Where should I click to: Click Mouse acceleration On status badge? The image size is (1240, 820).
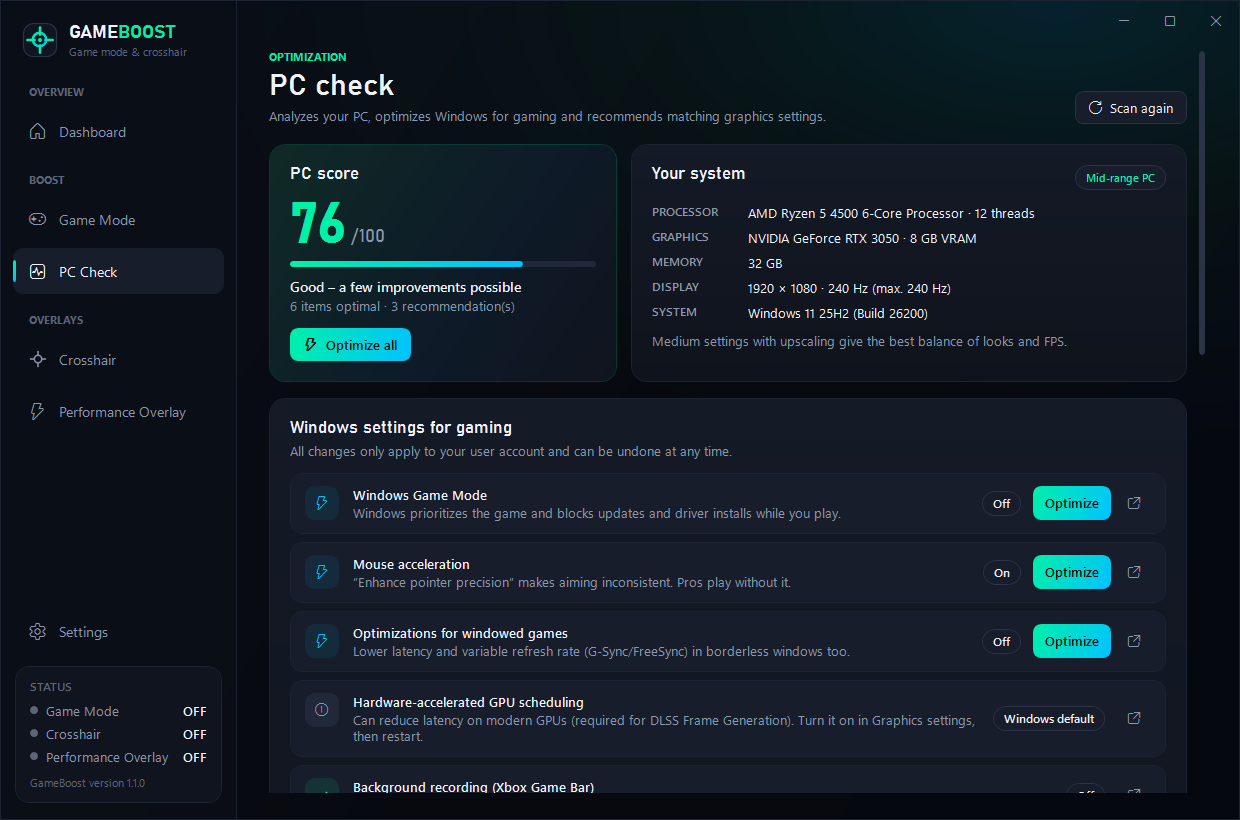pos(1001,573)
